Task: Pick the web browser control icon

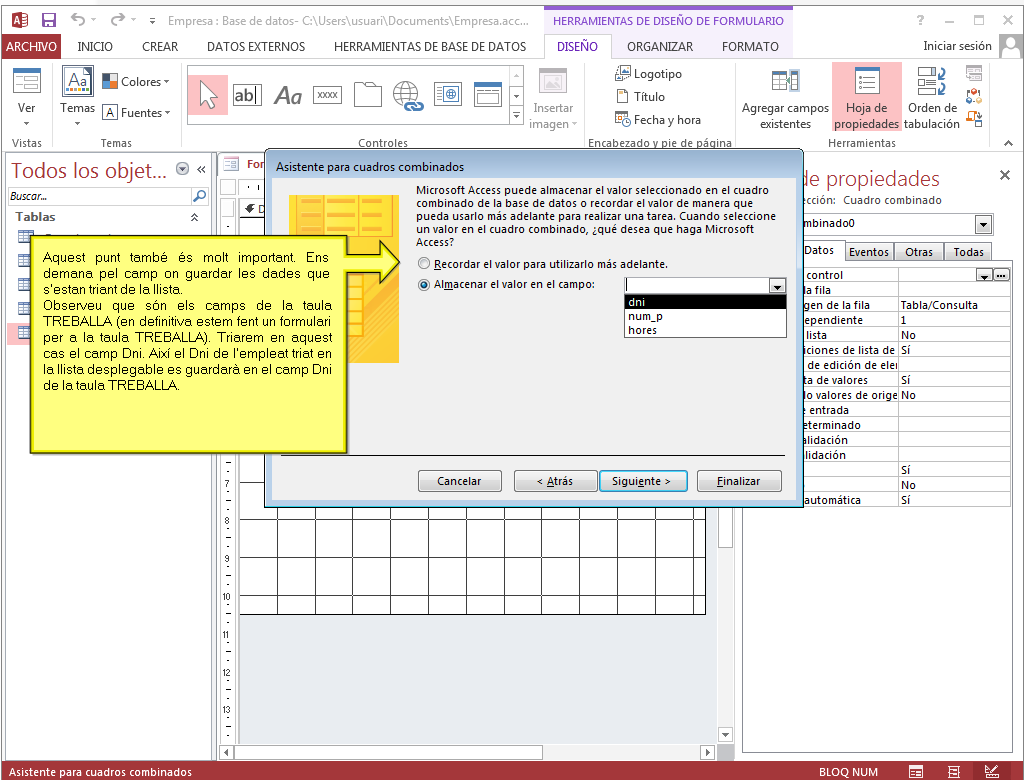Action: (448, 95)
